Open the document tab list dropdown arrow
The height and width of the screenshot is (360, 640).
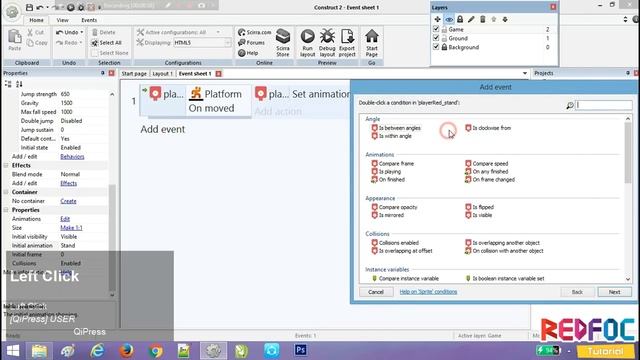click(524, 73)
